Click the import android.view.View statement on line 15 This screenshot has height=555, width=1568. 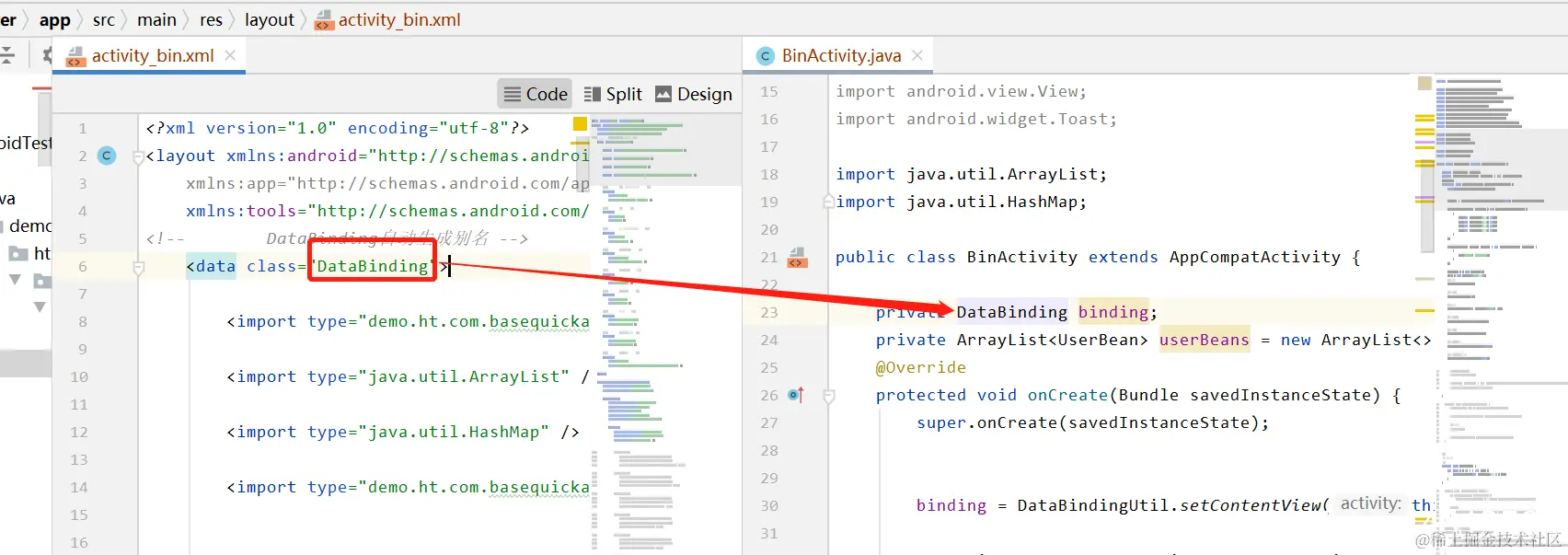coord(962,91)
